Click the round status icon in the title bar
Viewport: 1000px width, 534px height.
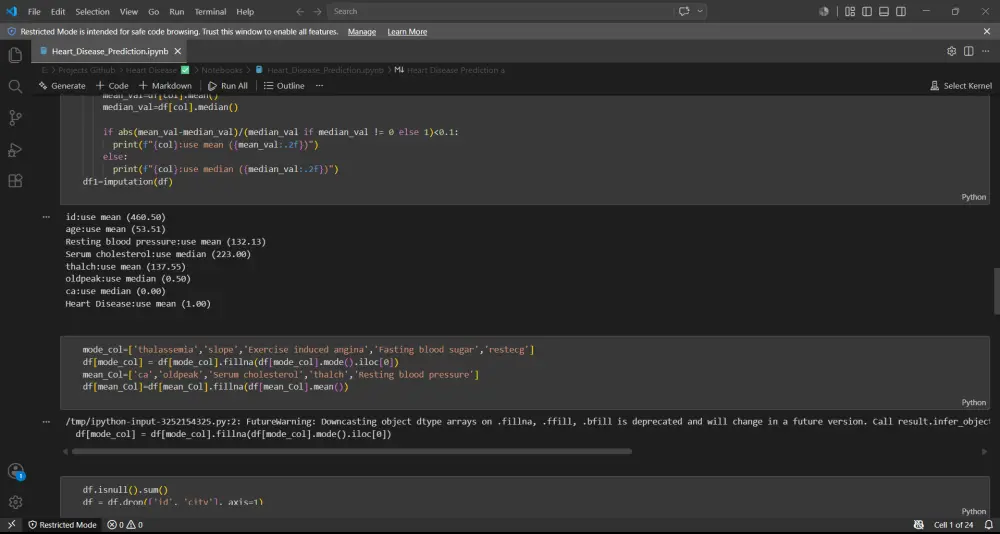824,11
